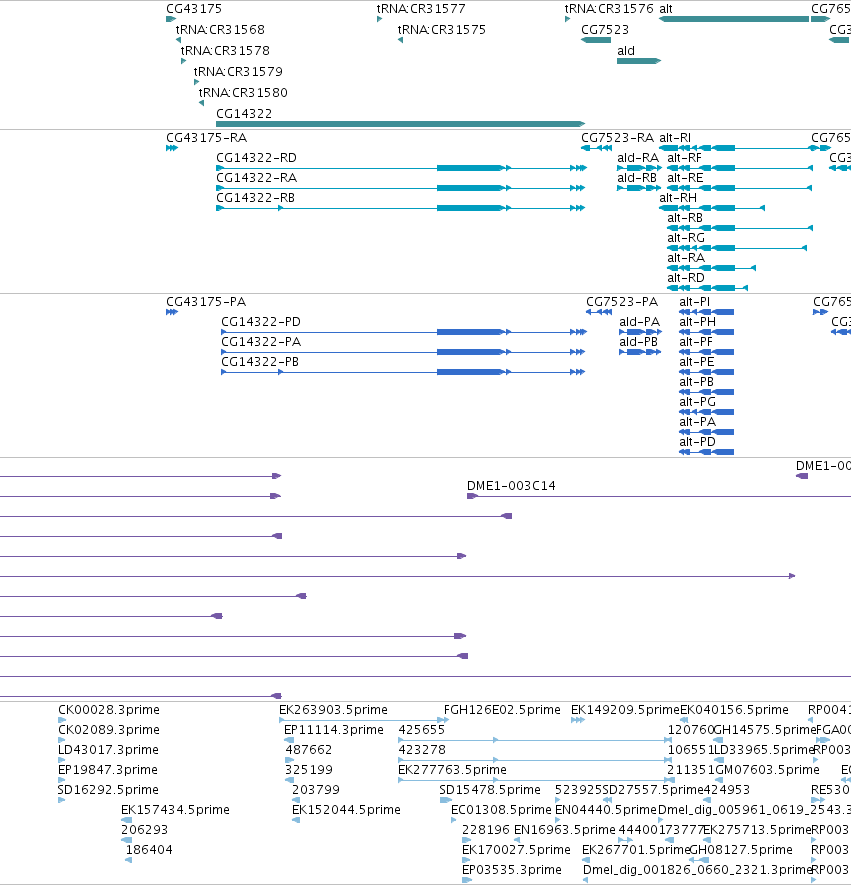
Task: Click the alt-PG protein label
Action: (x=698, y=402)
